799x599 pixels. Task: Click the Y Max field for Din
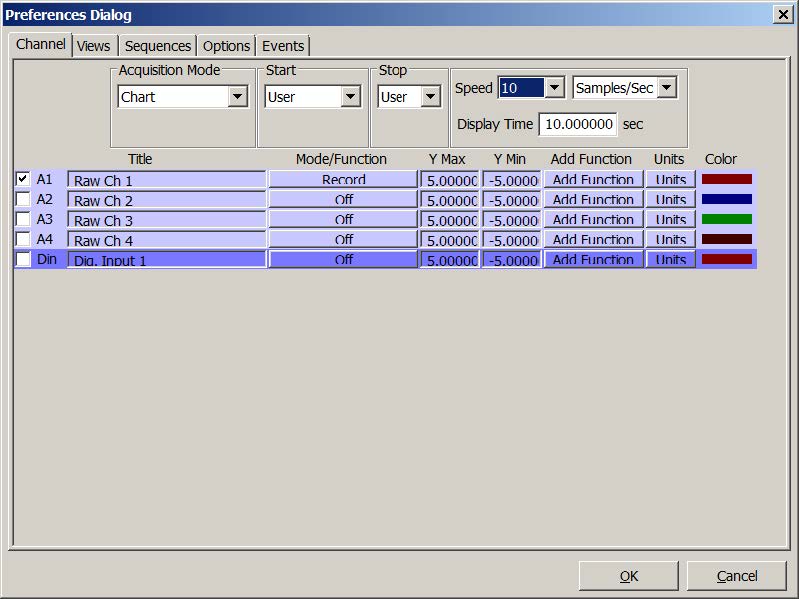click(449, 259)
